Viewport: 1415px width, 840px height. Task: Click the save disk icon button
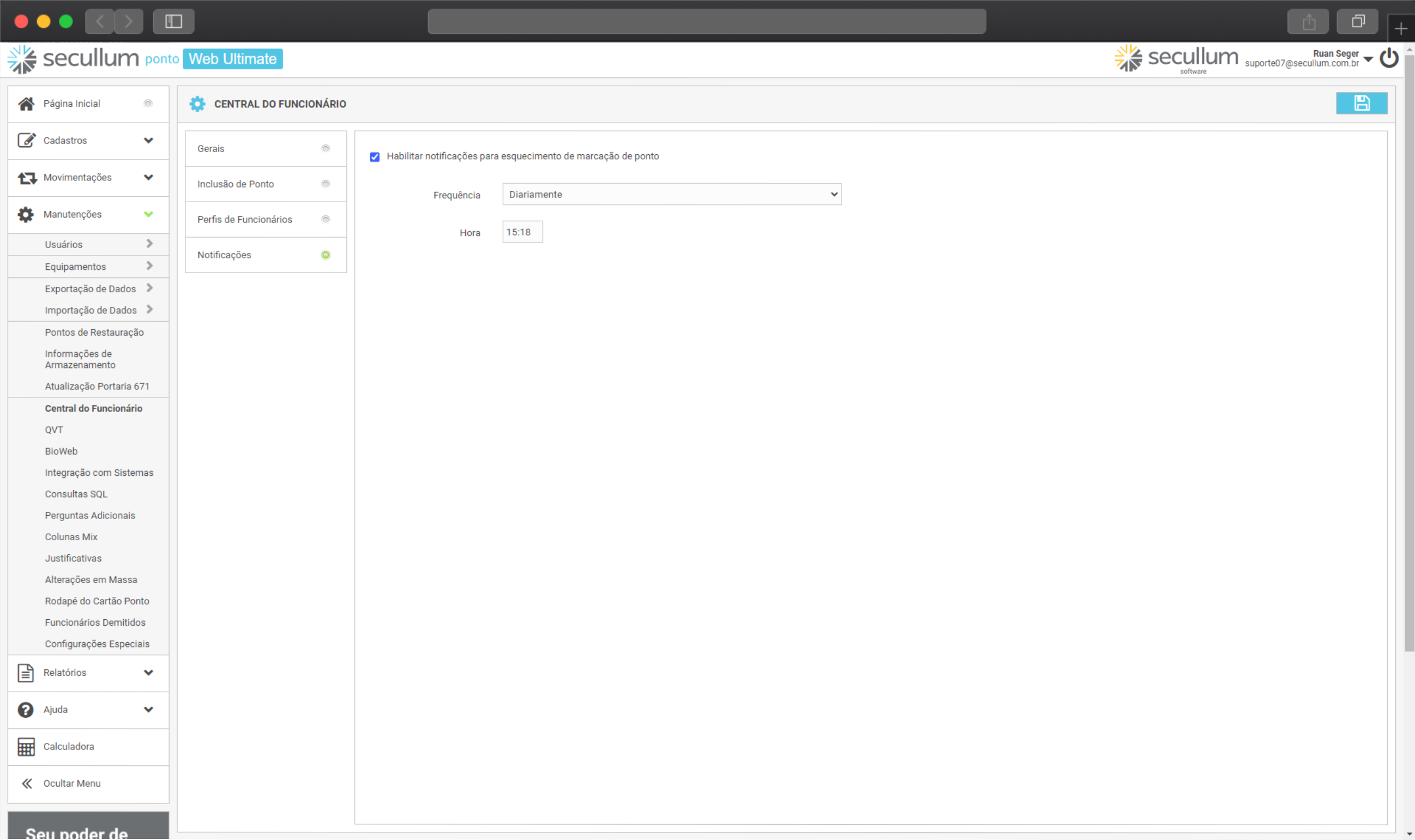(x=1361, y=103)
